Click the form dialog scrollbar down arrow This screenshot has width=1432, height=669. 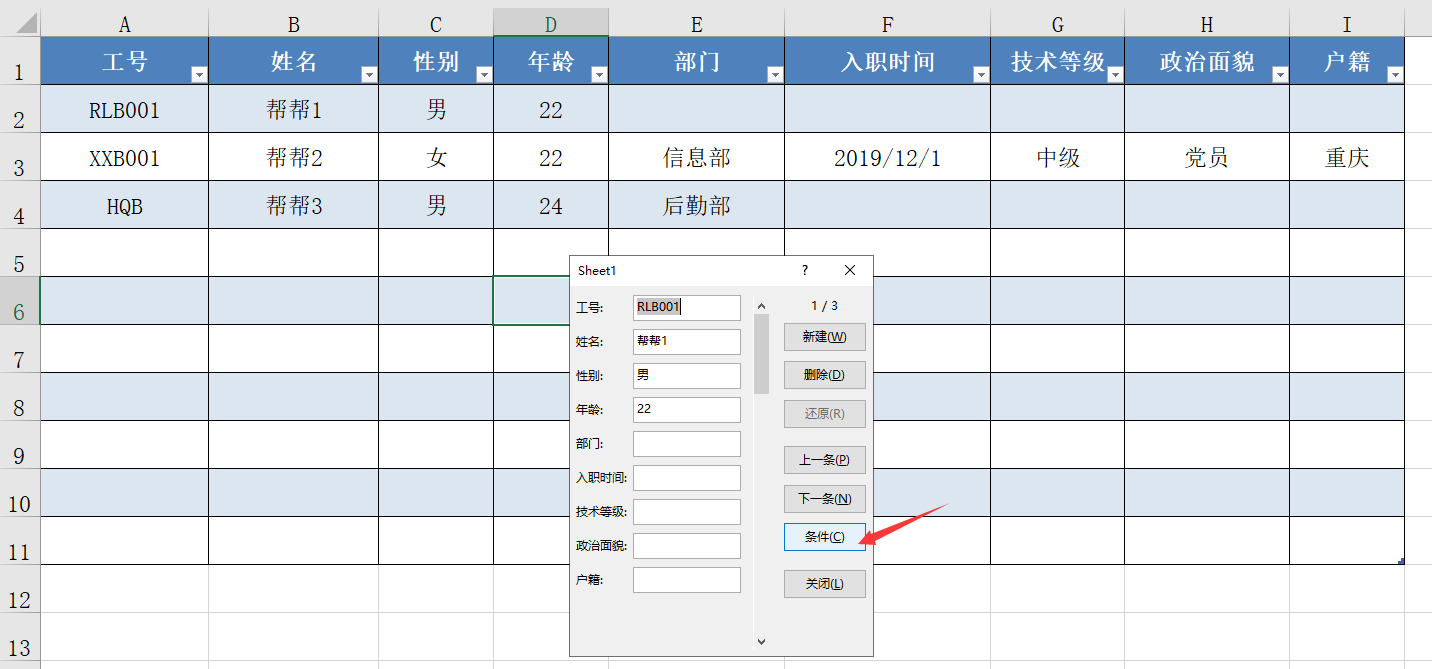point(761,641)
